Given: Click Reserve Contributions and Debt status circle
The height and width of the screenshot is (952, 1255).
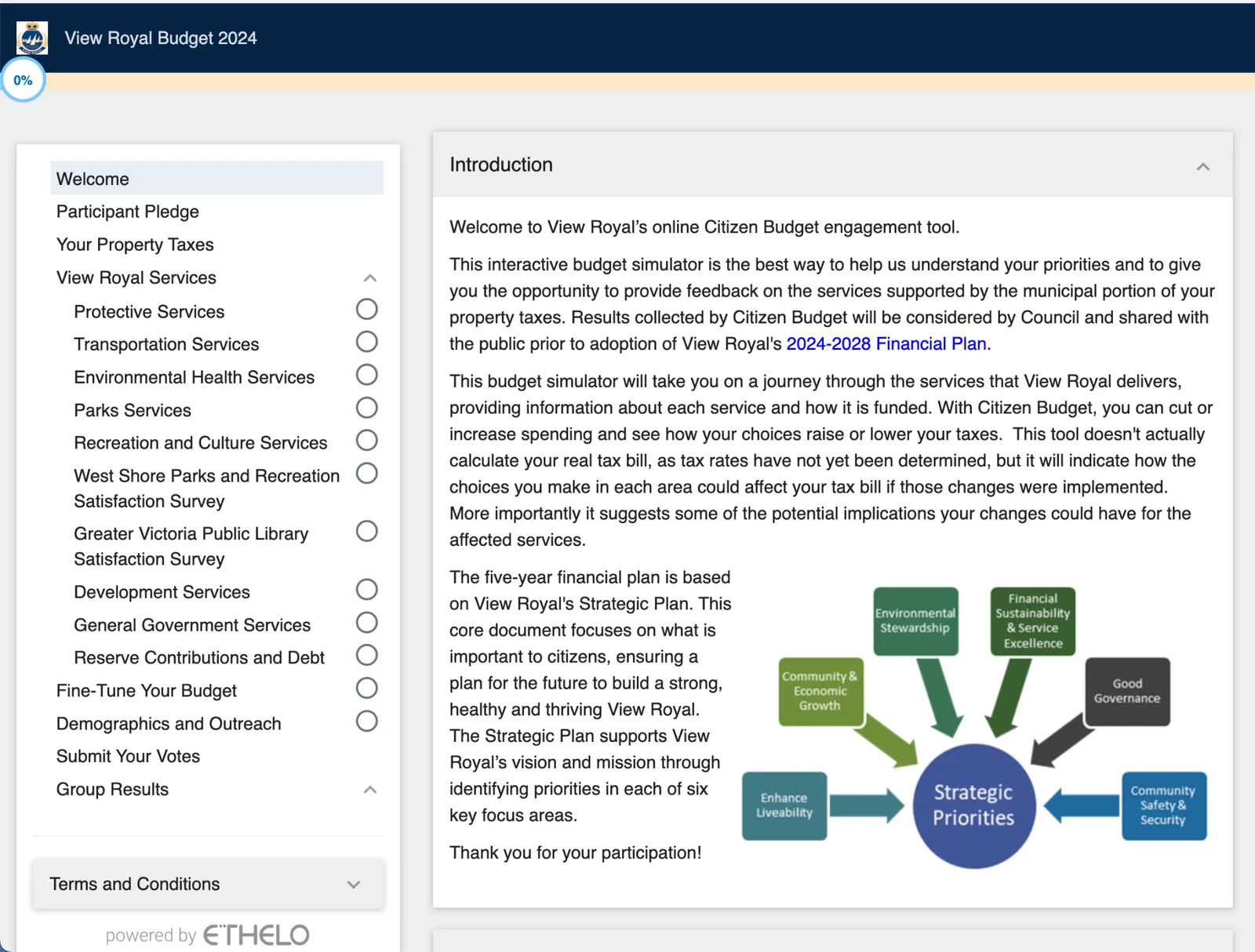Looking at the screenshot, I should click(366, 656).
